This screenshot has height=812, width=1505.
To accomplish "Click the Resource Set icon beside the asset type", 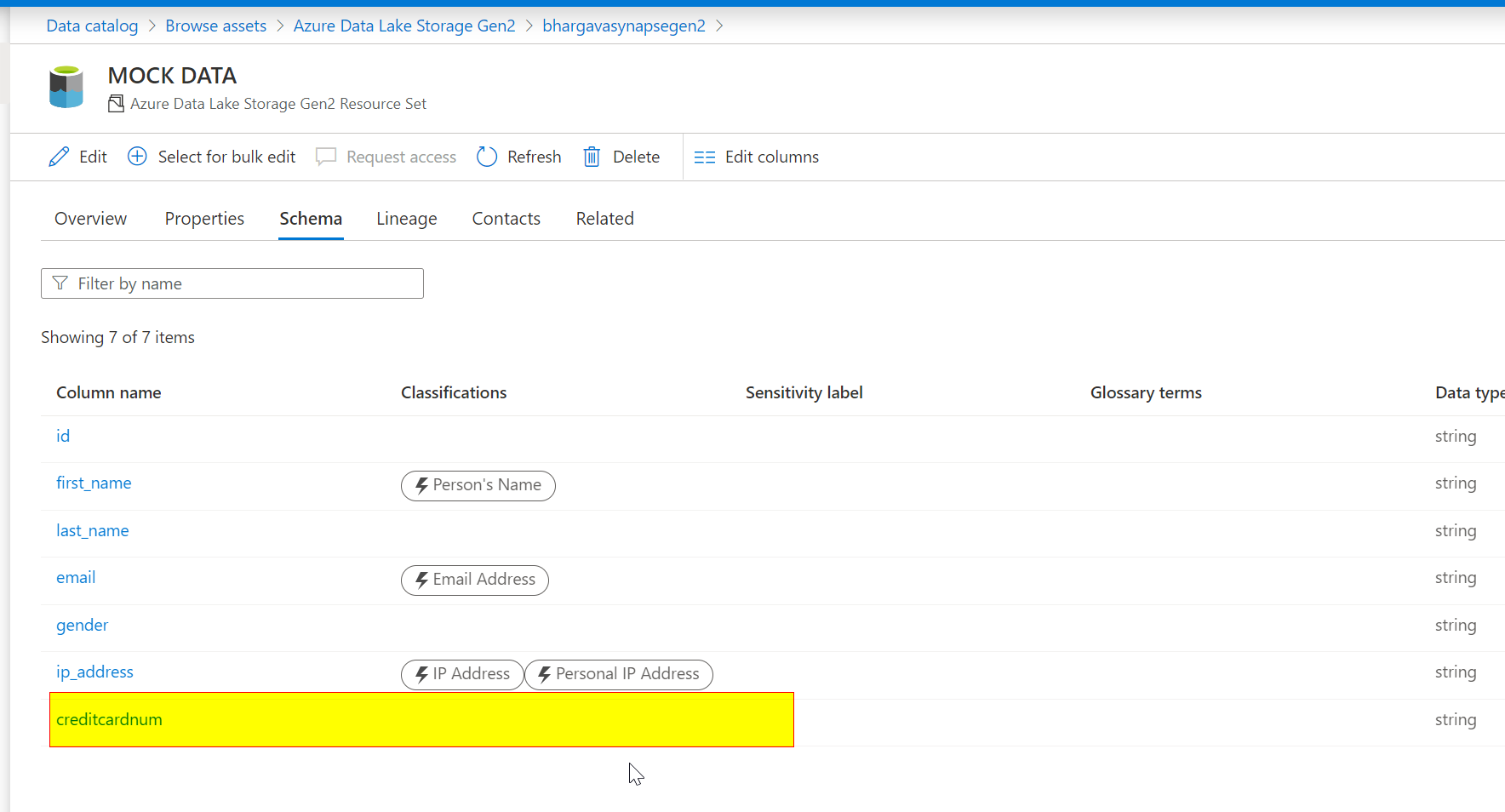I will [x=116, y=103].
